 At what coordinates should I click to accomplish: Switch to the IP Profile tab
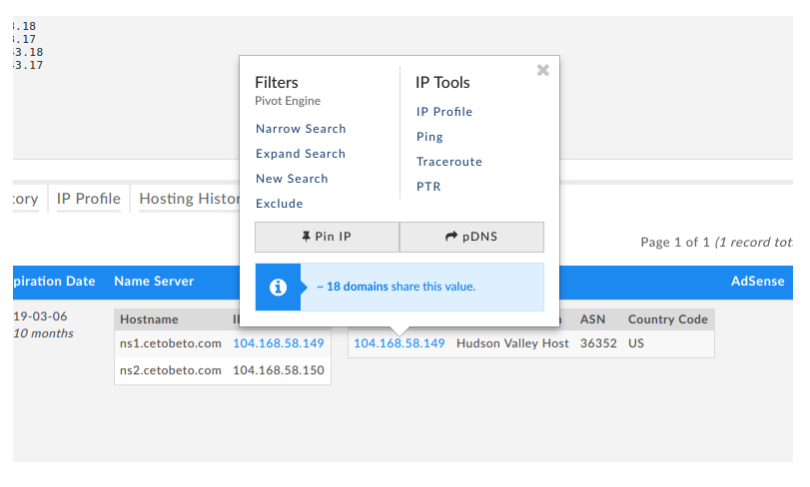88,199
